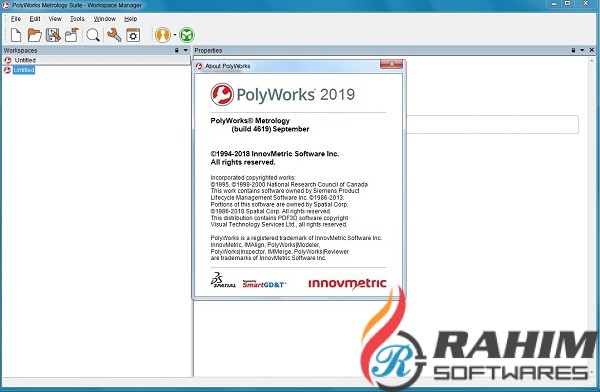Click the "(build 4619) September" text
Screen dimensions: 600x392
click(270, 129)
